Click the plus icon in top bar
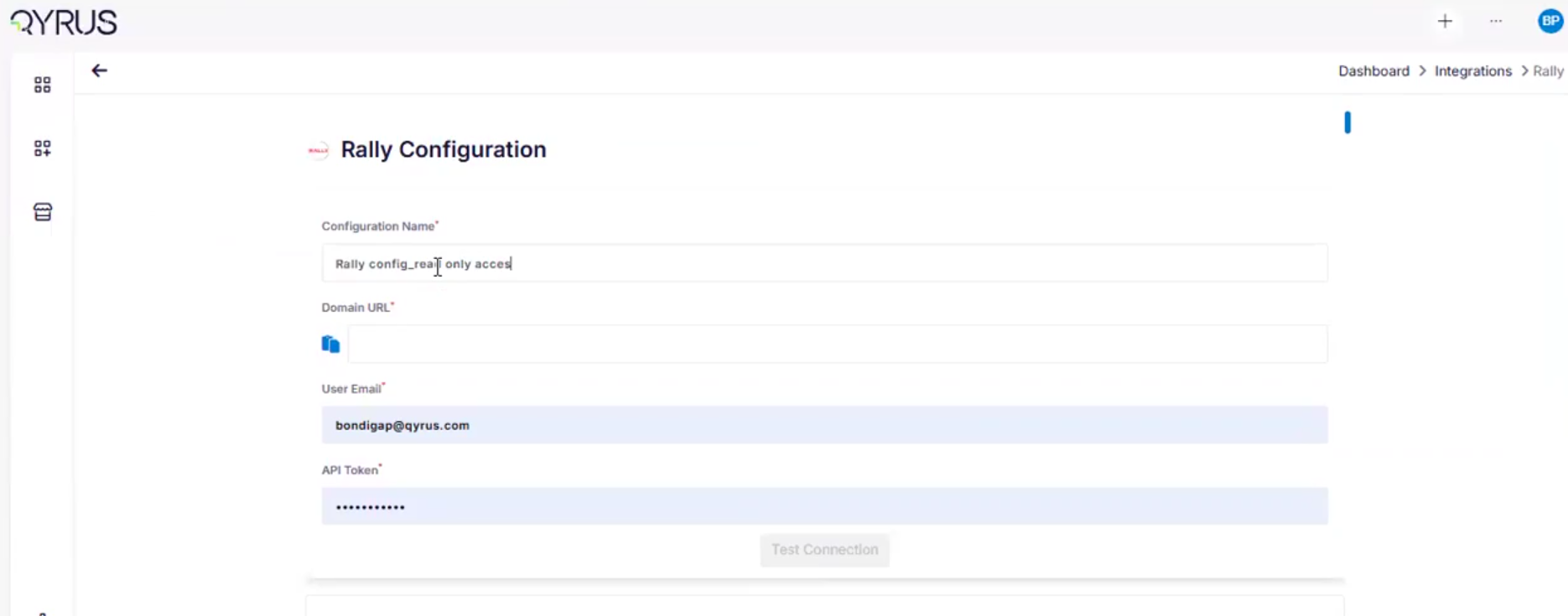This screenshot has width=1568, height=616. (1445, 22)
